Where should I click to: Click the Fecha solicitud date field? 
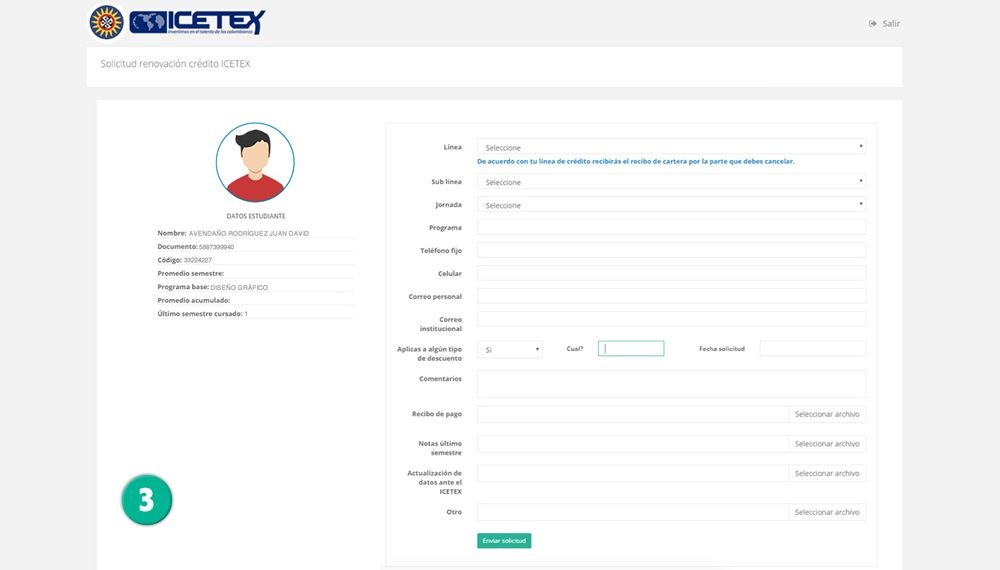click(812, 349)
